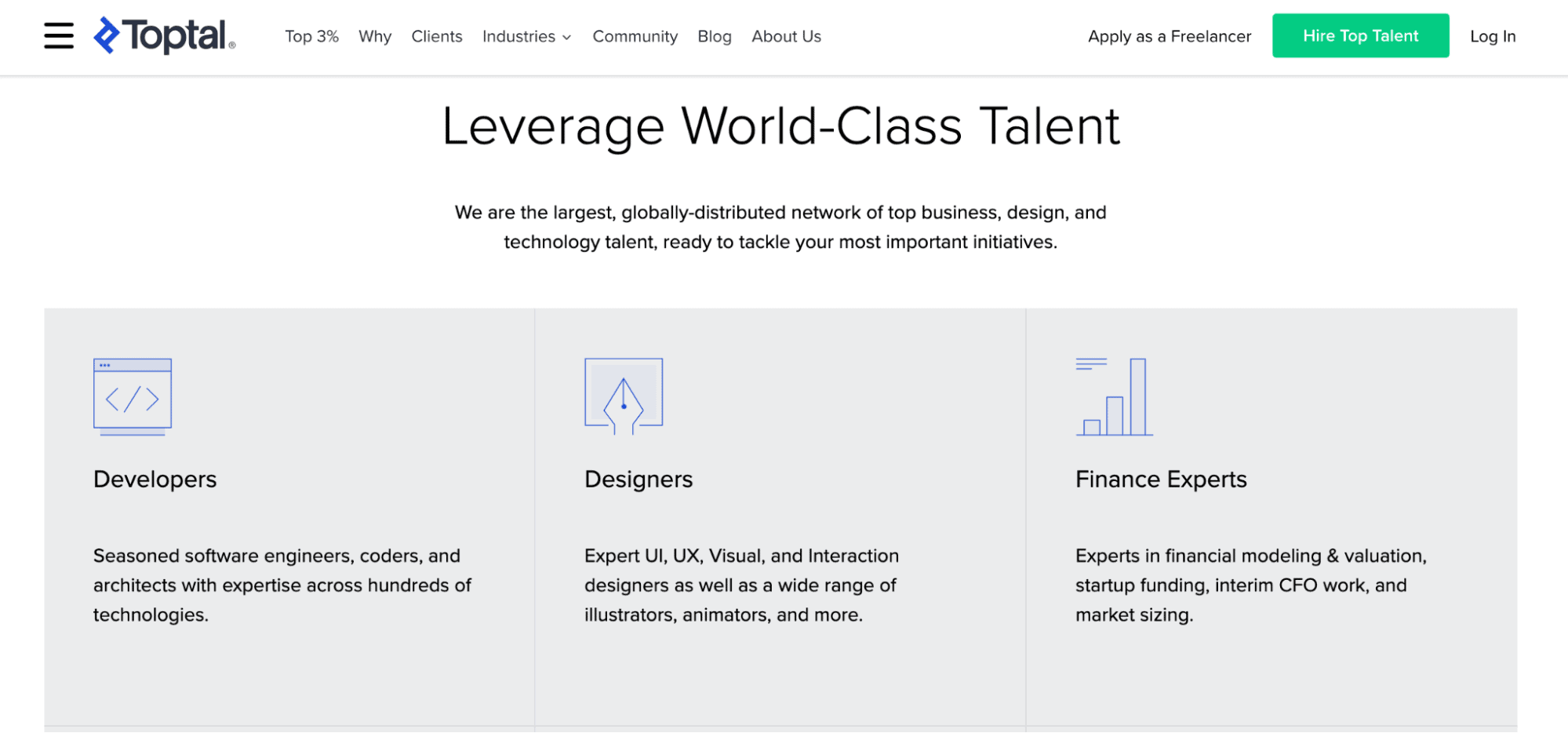
Task: Click the Designers card heading
Action: pyautogui.click(x=638, y=479)
